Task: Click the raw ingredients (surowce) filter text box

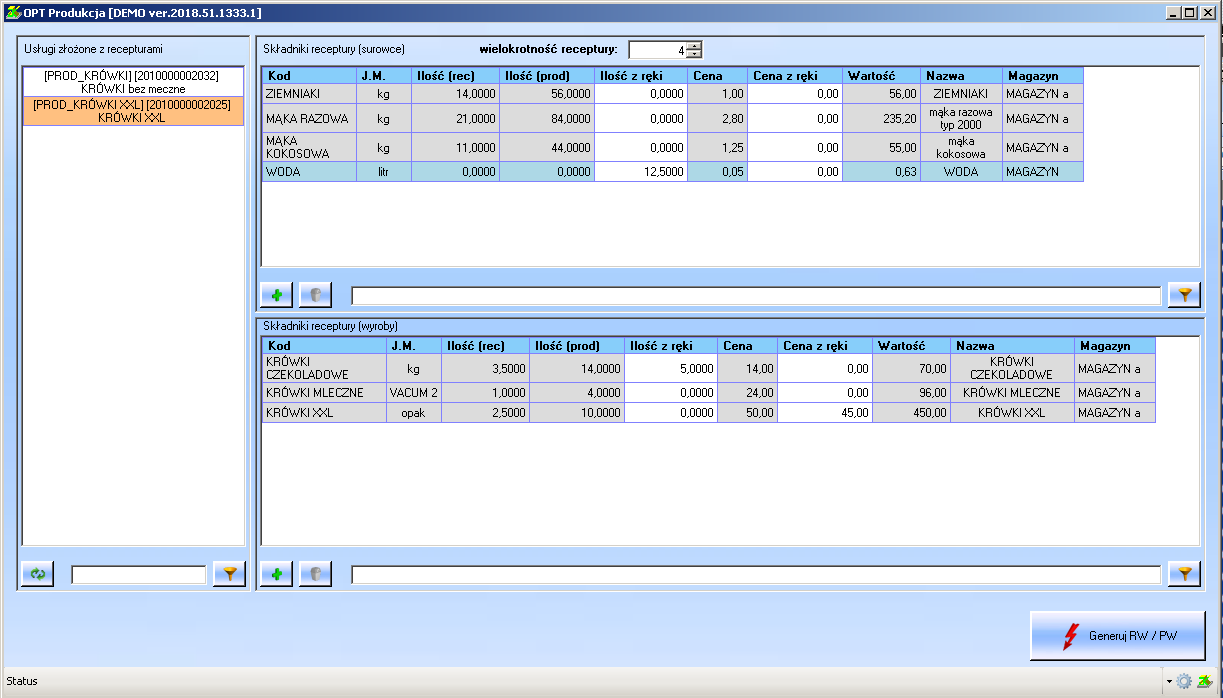Action: [756, 295]
